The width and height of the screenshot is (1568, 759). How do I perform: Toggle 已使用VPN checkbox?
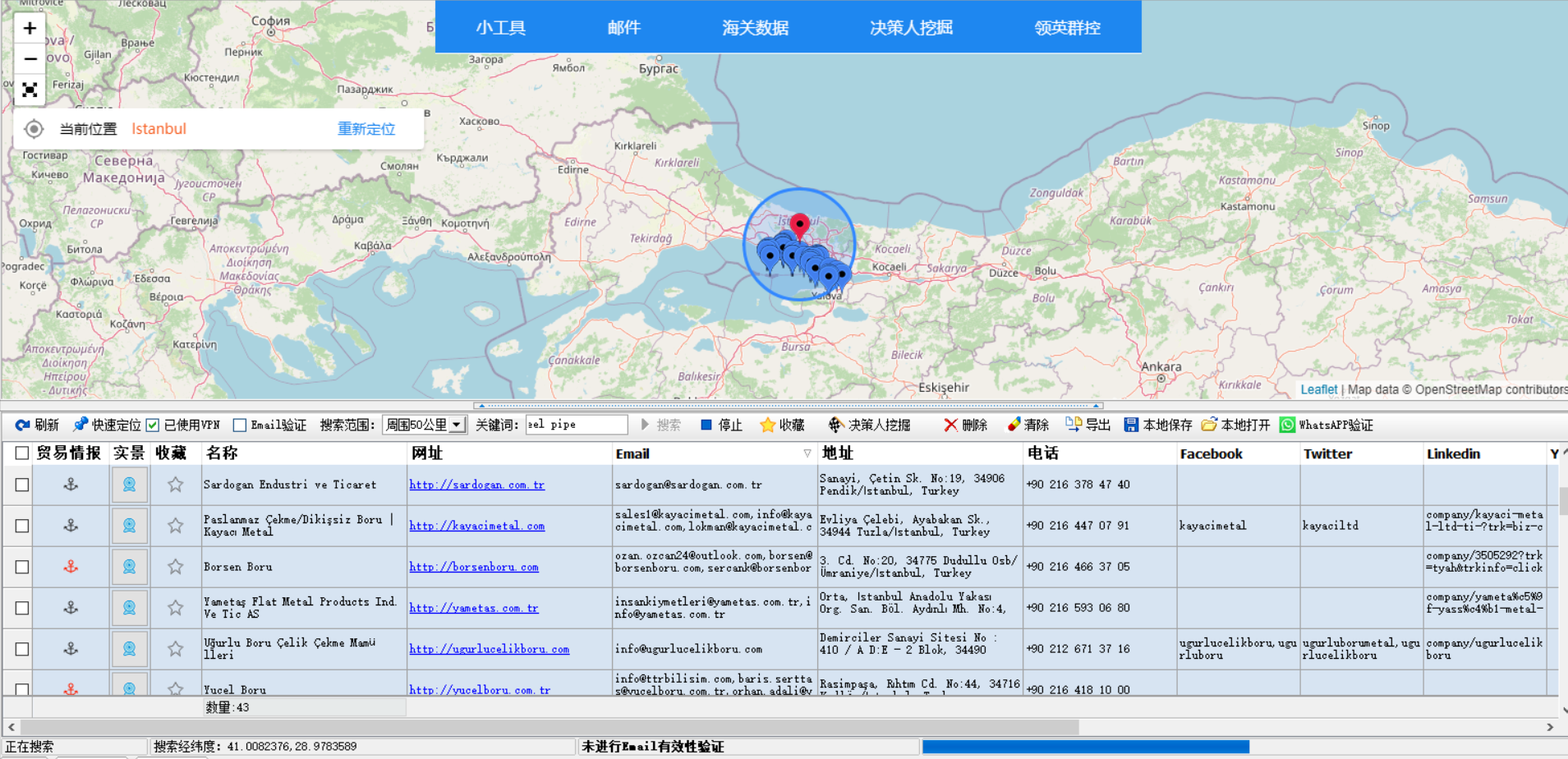[153, 425]
